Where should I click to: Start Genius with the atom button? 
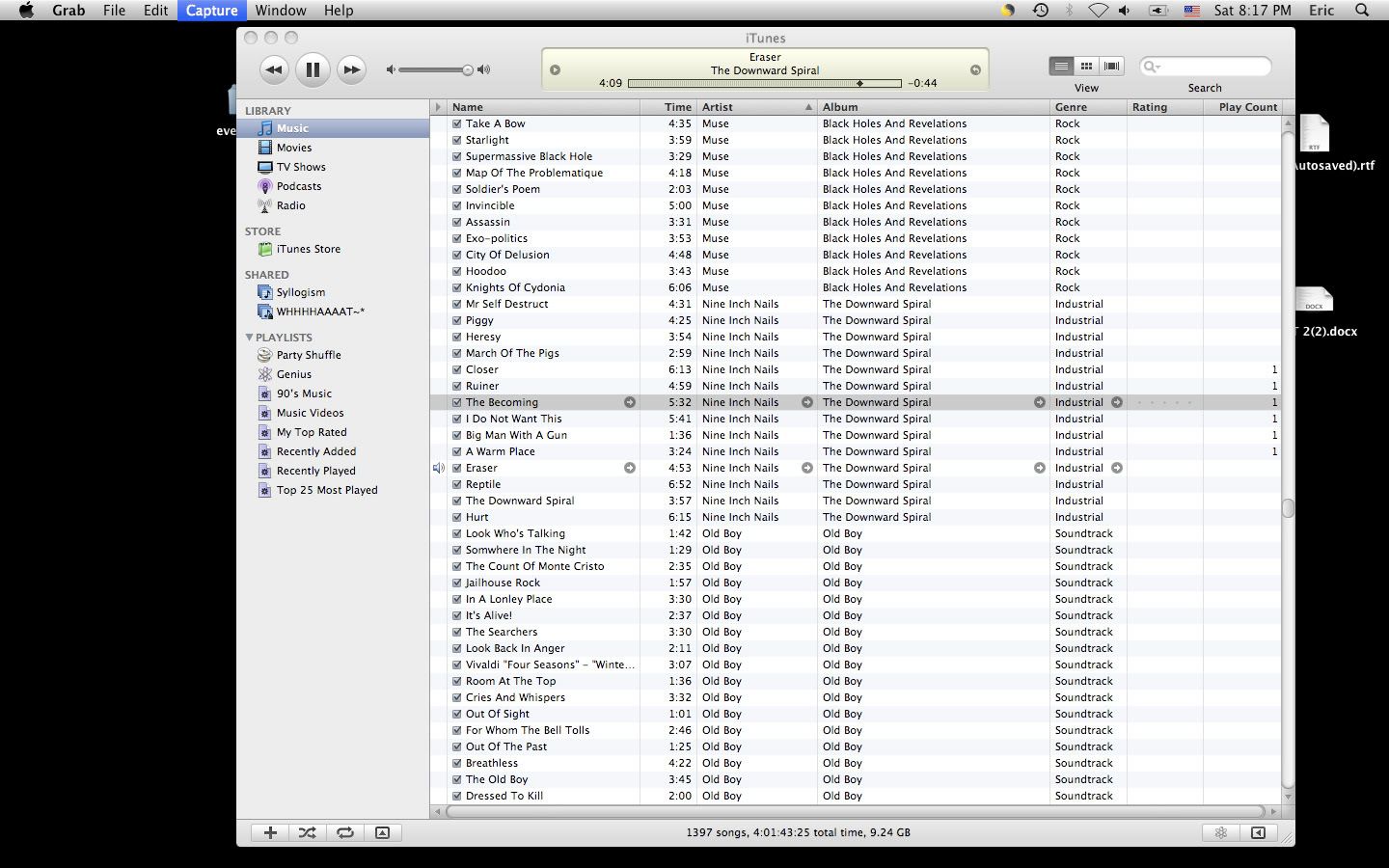point(1220,832)
